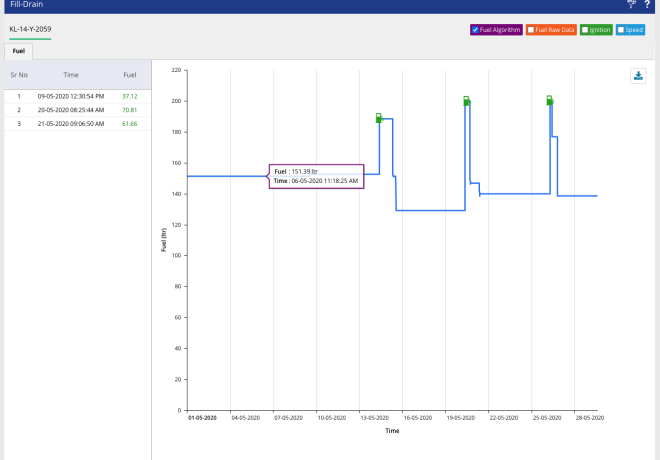Enable the Ignition checkbox
The image size is (660, 460).
tap(585, 30)
